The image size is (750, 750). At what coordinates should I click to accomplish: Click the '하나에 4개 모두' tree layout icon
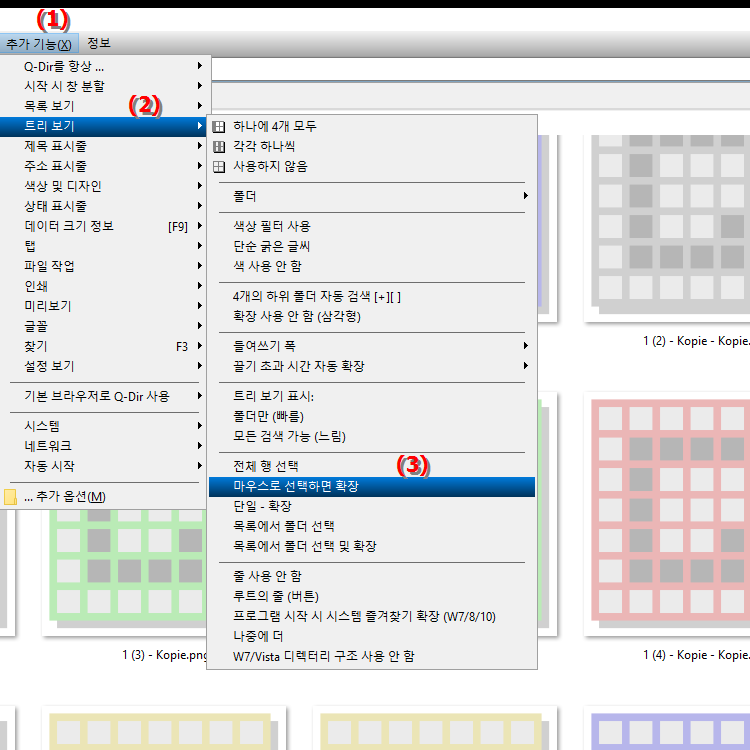click(x=219, y=127)
